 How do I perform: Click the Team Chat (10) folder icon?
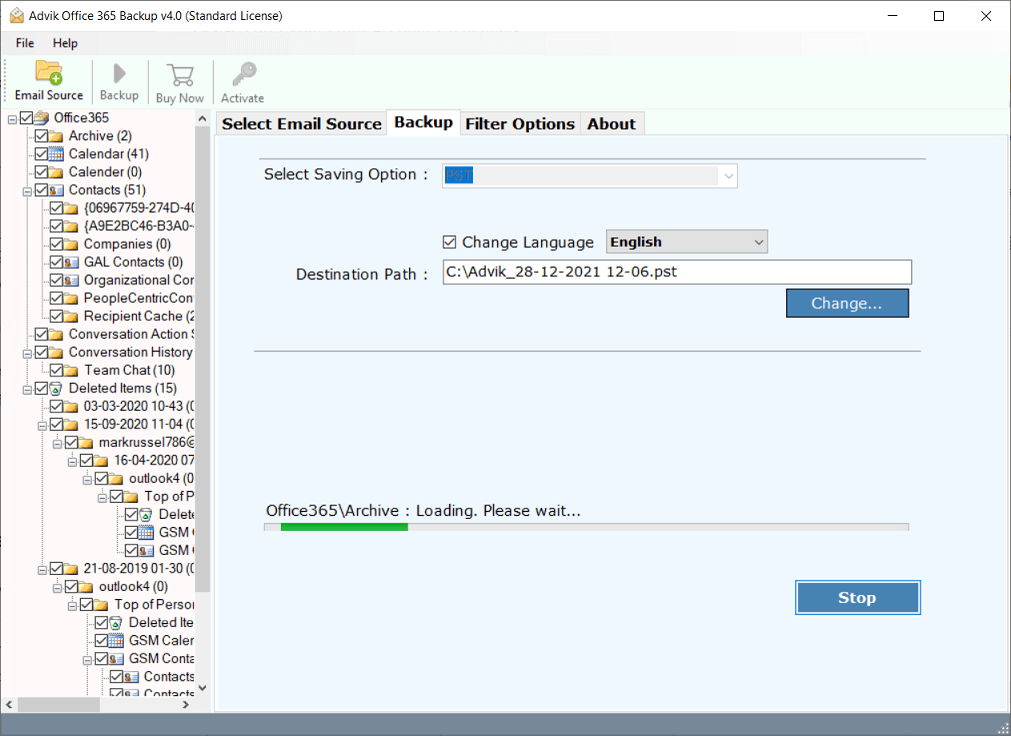[71, 371]
